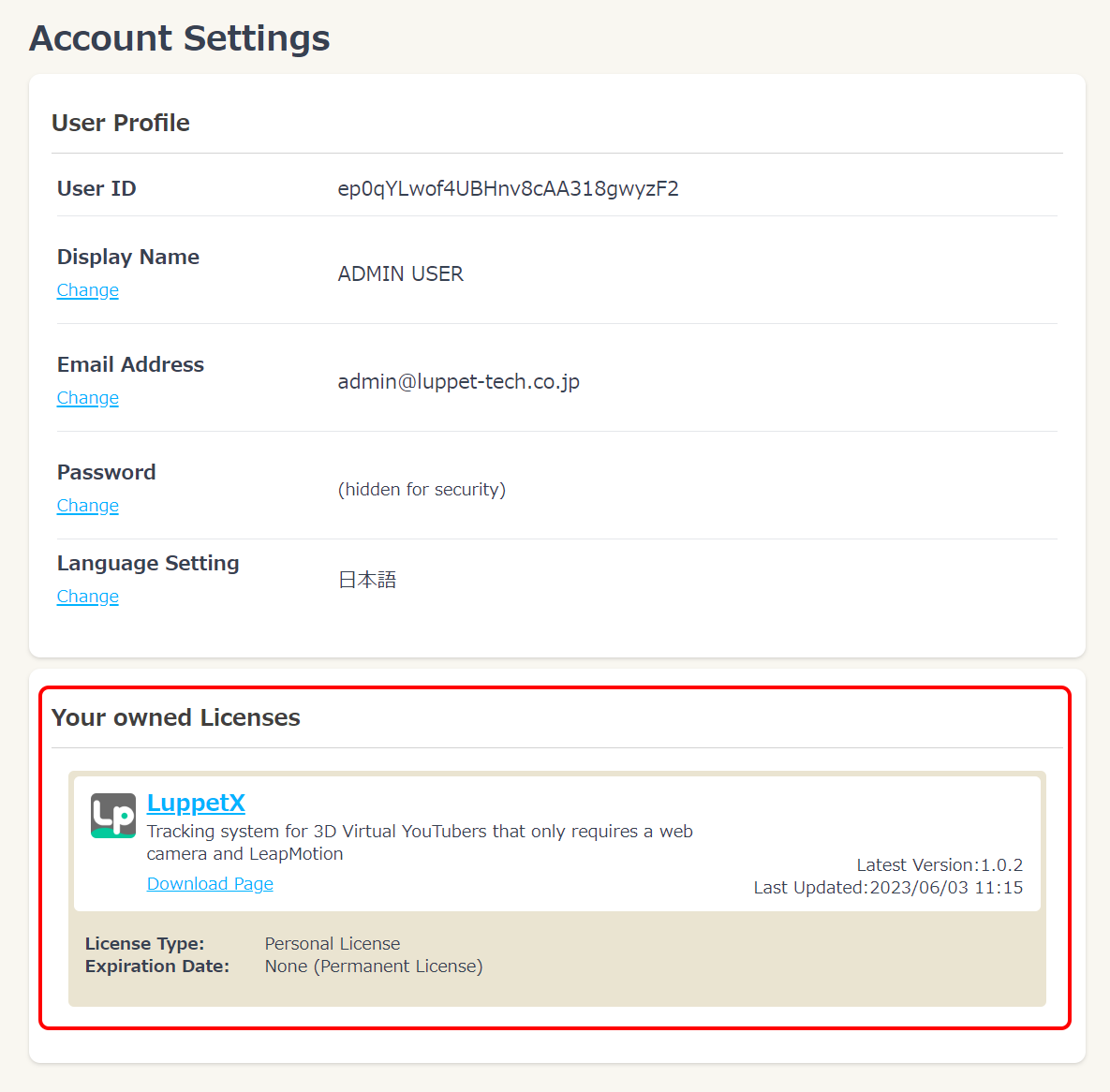This screenshot has width=1110, height=1092.
Task: Click Change under Email Address
Action: click(x=88, y=398)
